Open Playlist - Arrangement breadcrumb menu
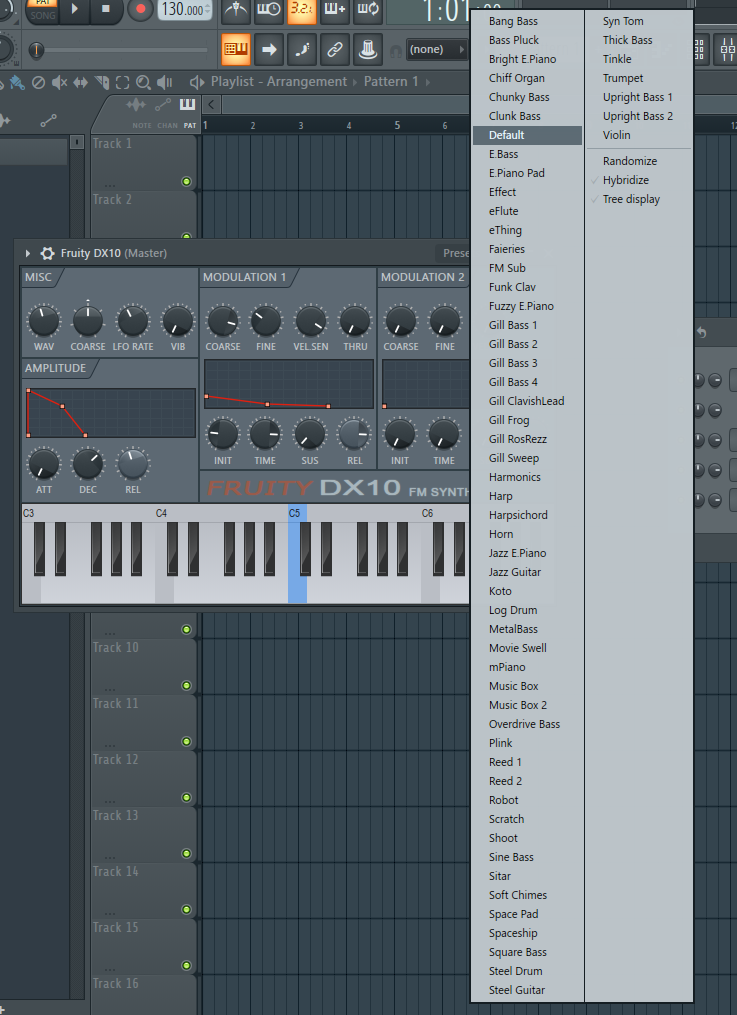The image size is (737, 1015). click(279, 82)
